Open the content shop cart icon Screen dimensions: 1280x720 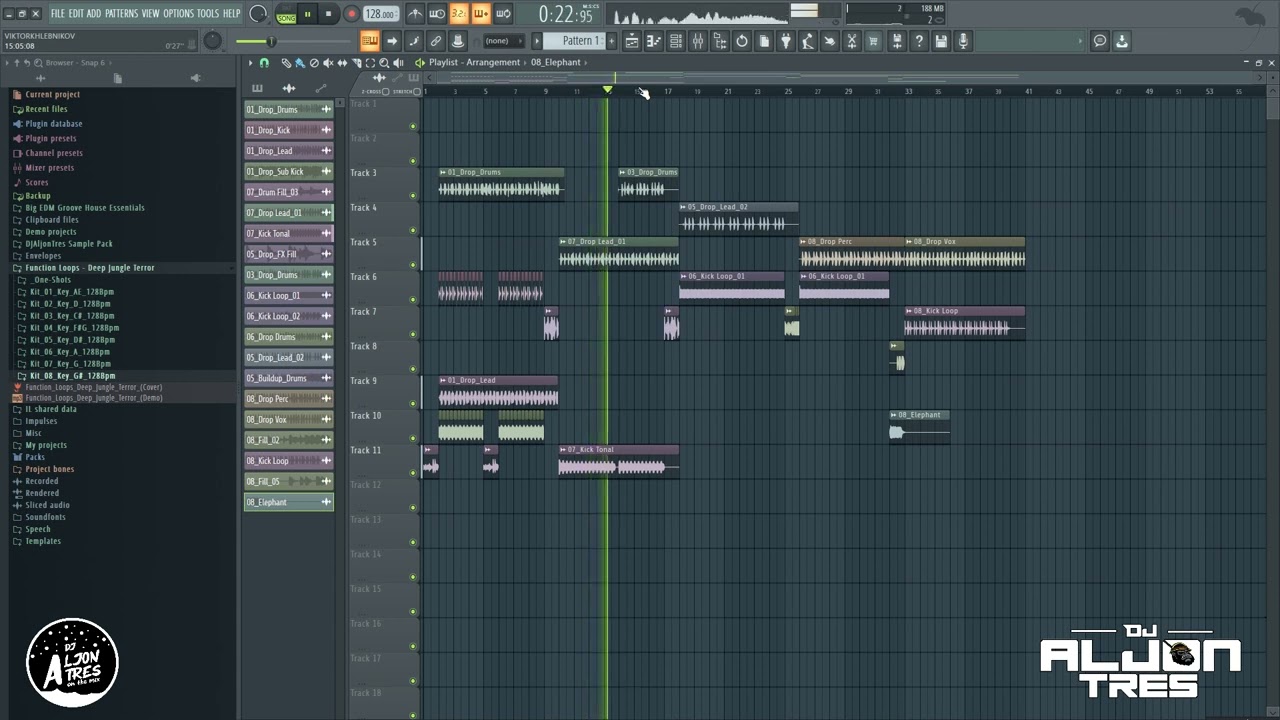click(874, 41)
